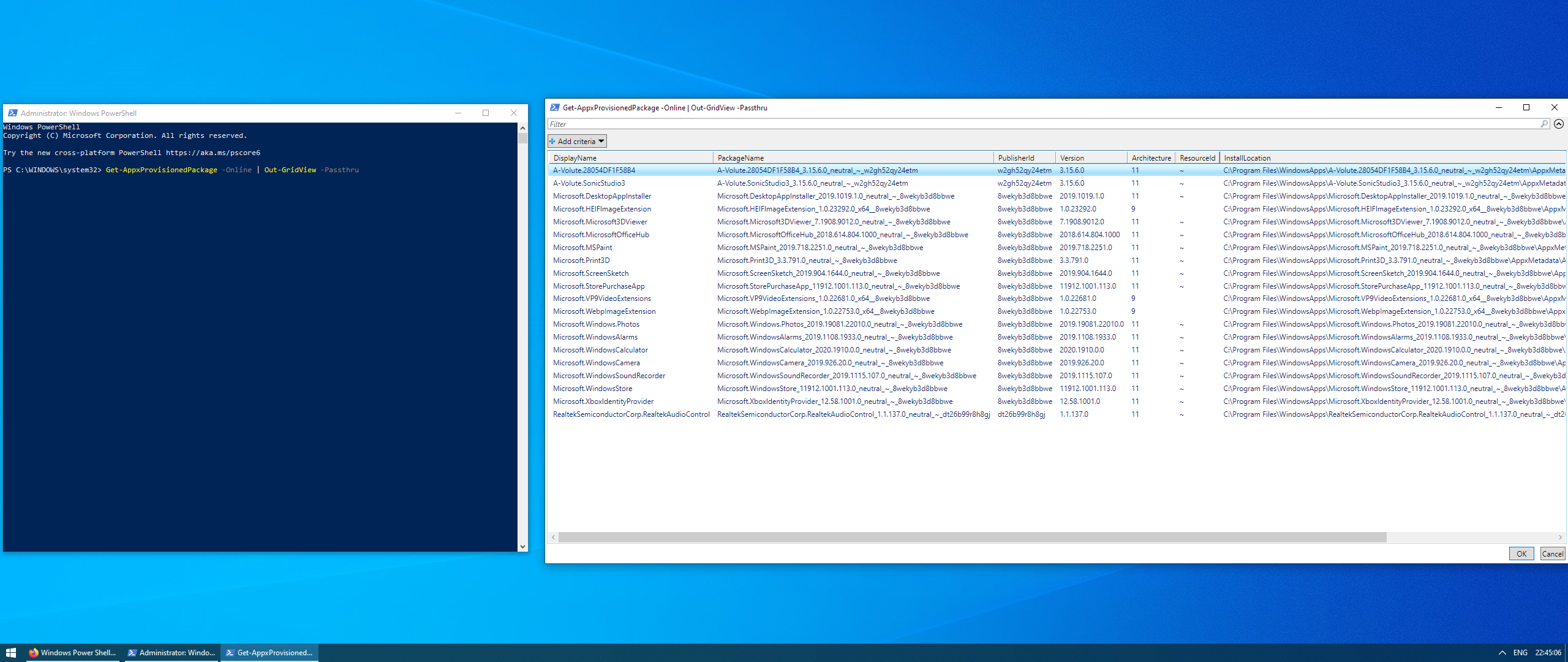
Task: Open the Windows Start button
Action: tap(10, 653)
